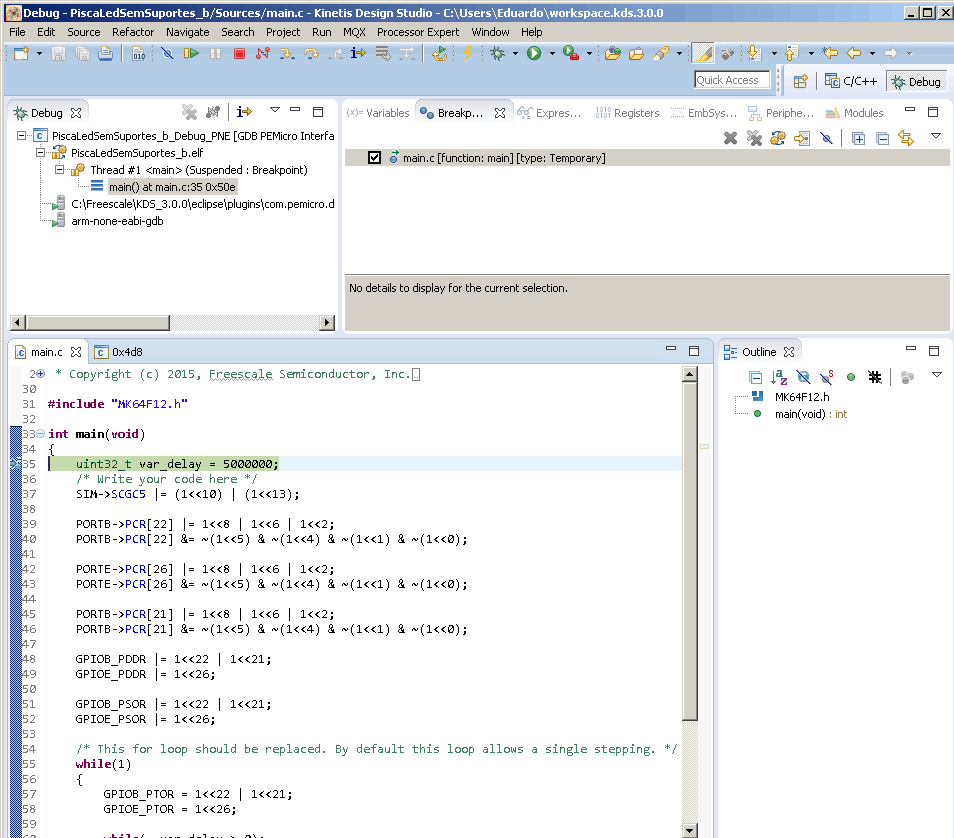Click the Step Into icon
Viewport: 954px width, 838px height.
pyautogui.click(x=286, y=53)
